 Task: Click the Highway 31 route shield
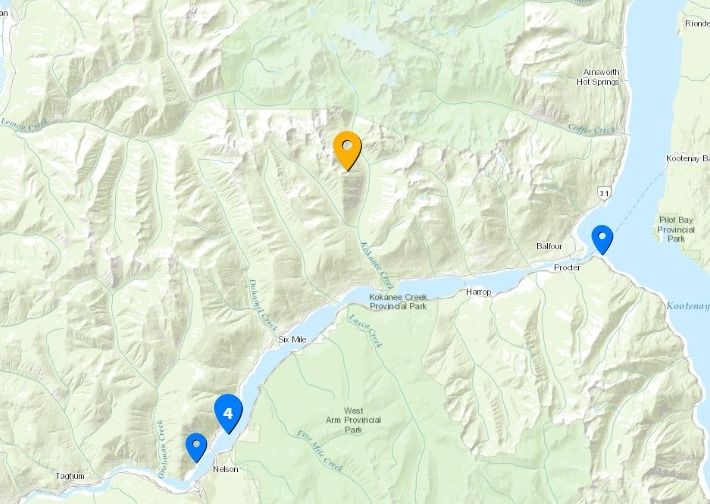point(604,193)
